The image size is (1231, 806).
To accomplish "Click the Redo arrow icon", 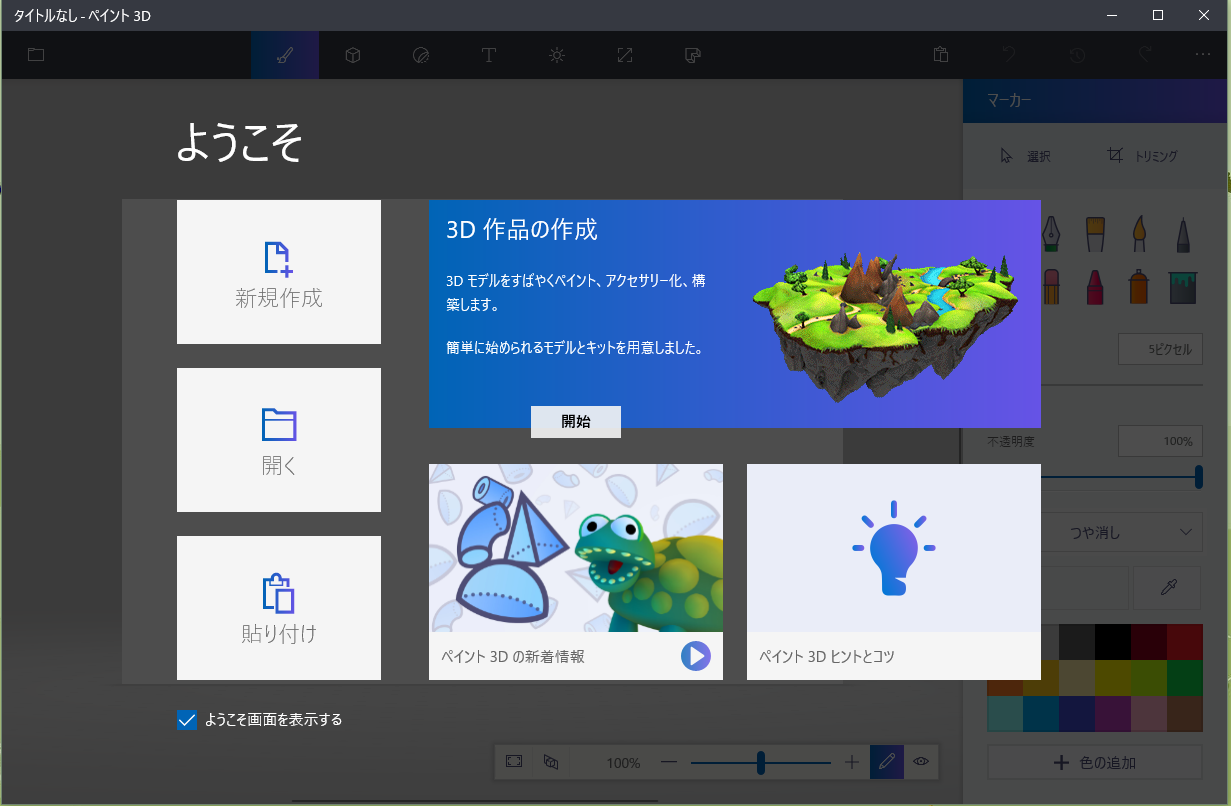I will [1145, 55].
